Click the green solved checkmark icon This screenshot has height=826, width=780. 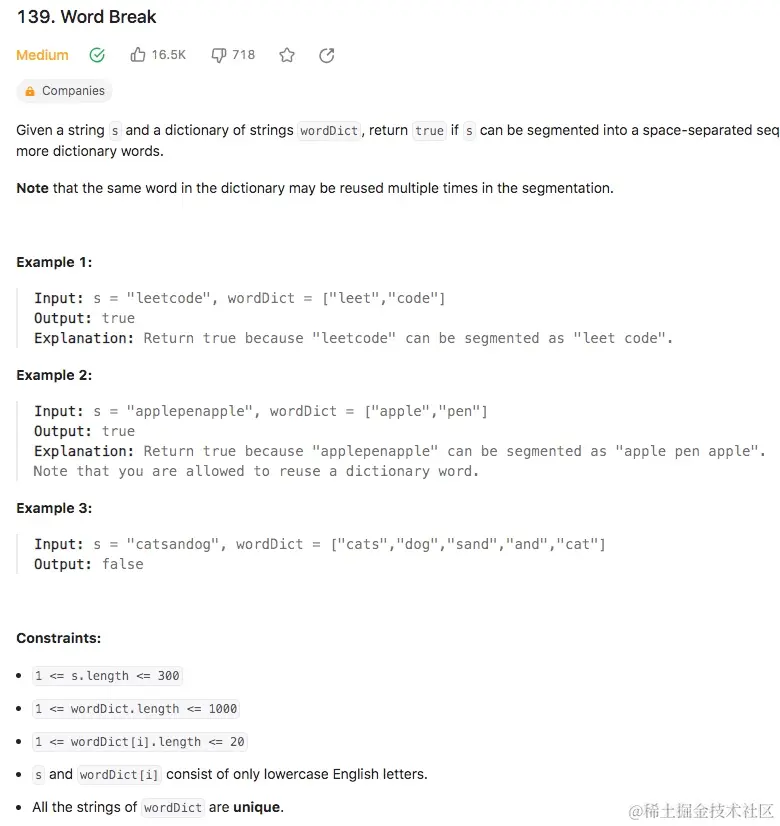click(x=97, y=55)
